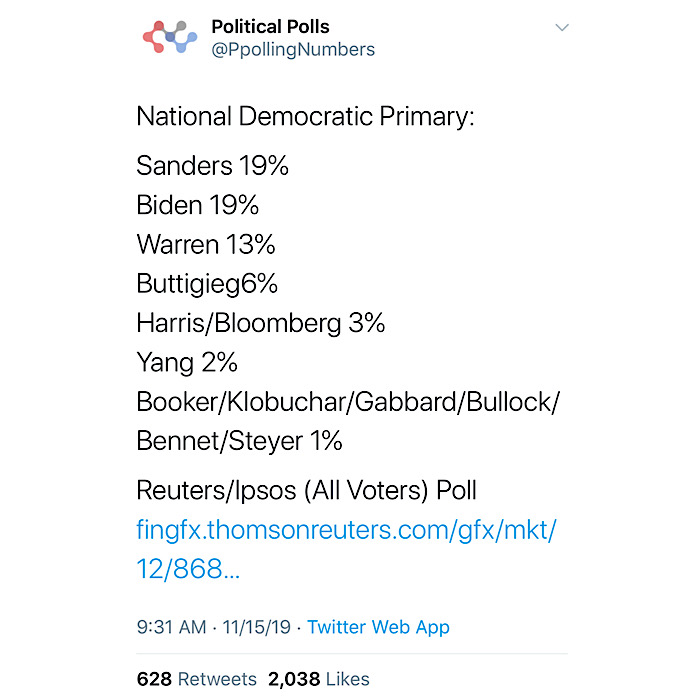
Task: Click the 9:31 AM timestamp
Action: (x=171, y=627)
